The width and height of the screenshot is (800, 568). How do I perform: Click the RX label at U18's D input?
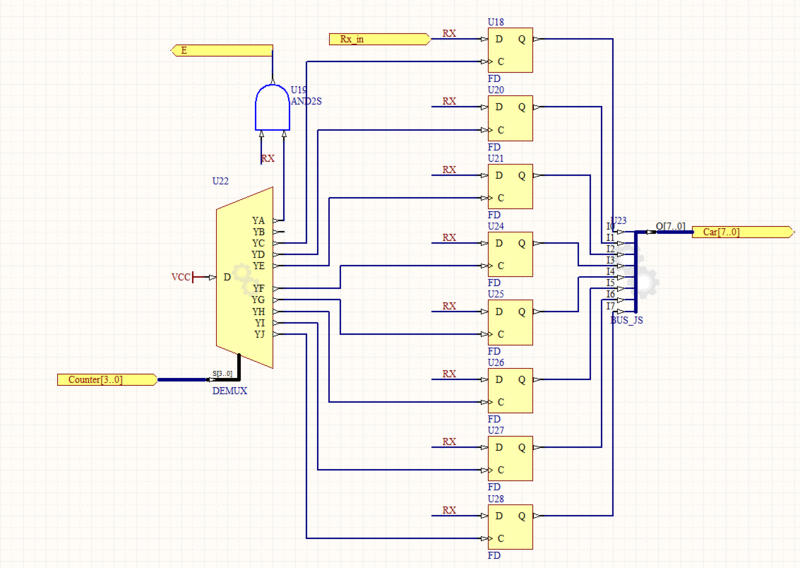click(x=450, y=34)
